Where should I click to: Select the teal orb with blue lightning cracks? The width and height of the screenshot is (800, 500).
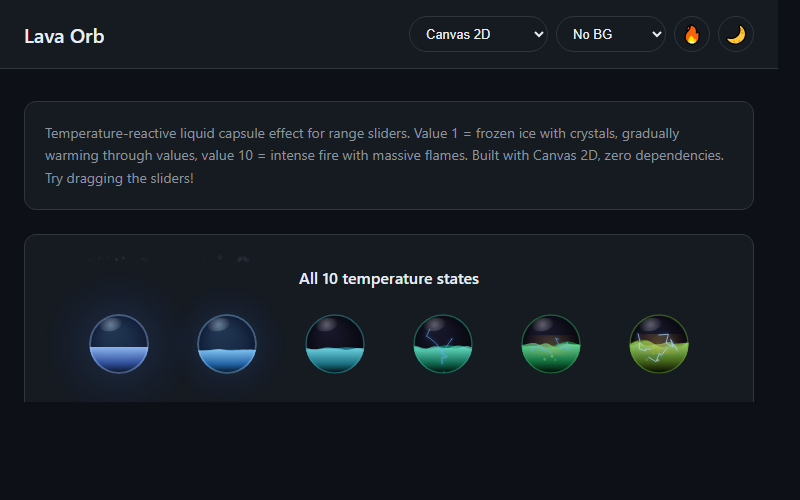coord(443,344)
